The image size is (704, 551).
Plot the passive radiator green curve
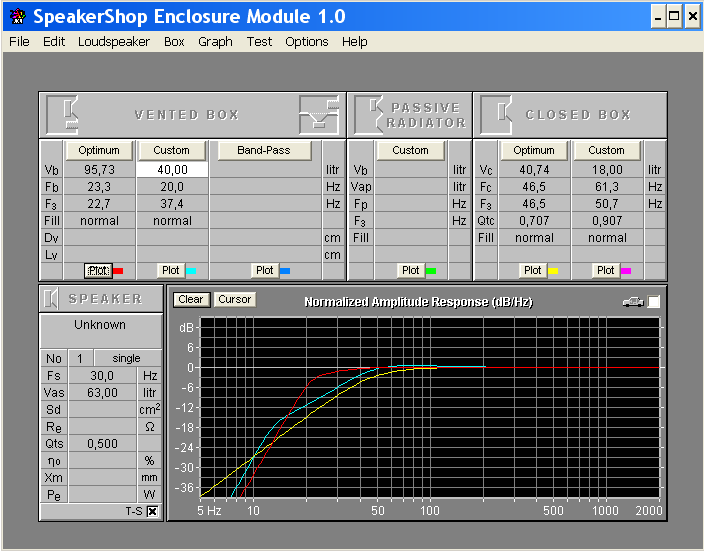[x=411, y=271]
